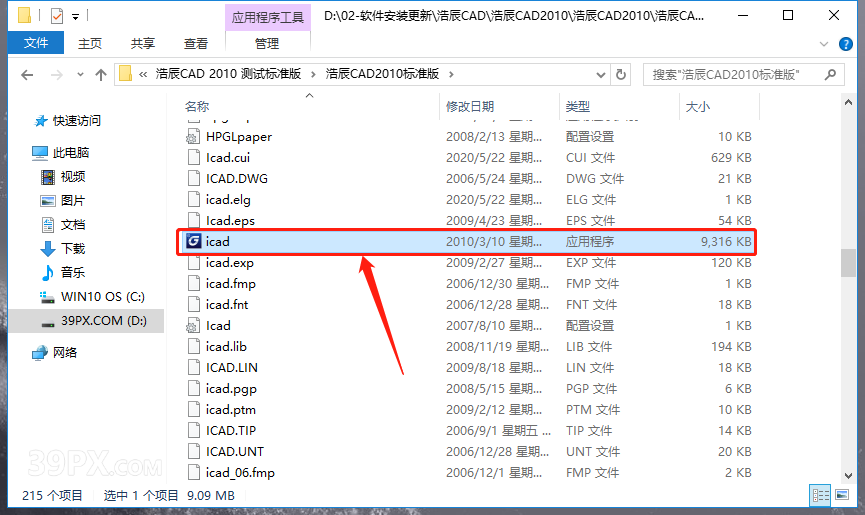
Task: Click the icad.fmp file icon
Action: [x=194, y=284]
